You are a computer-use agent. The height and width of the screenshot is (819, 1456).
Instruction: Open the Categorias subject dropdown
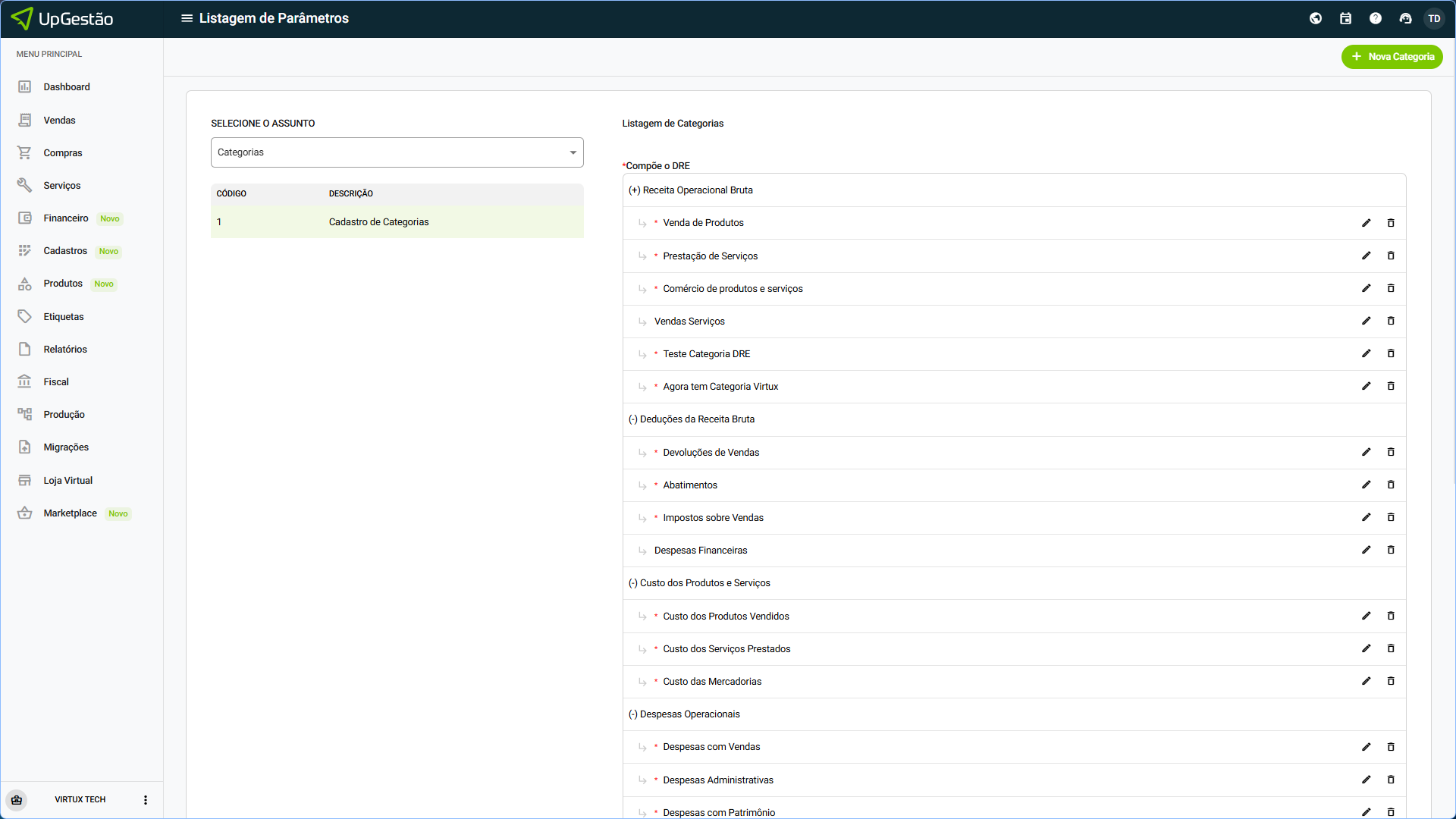[397, 152]
